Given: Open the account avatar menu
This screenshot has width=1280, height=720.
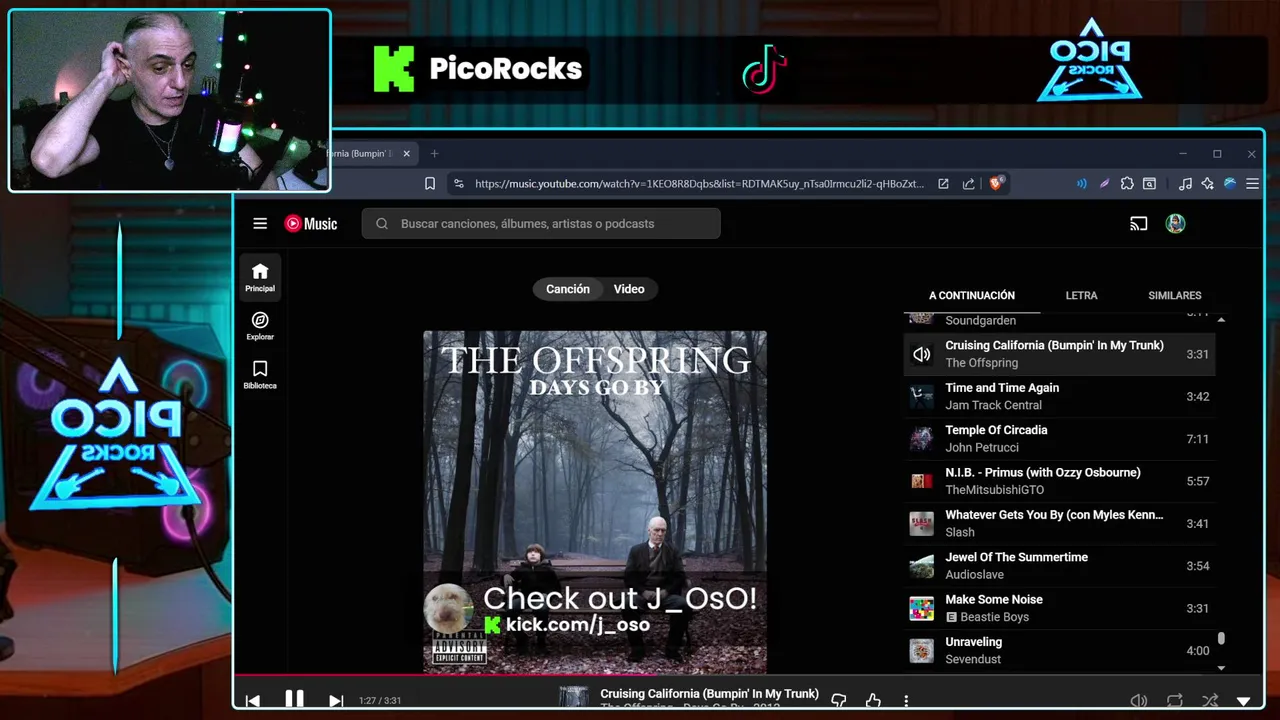Looking at the screenshot, I should point(1175,224).
